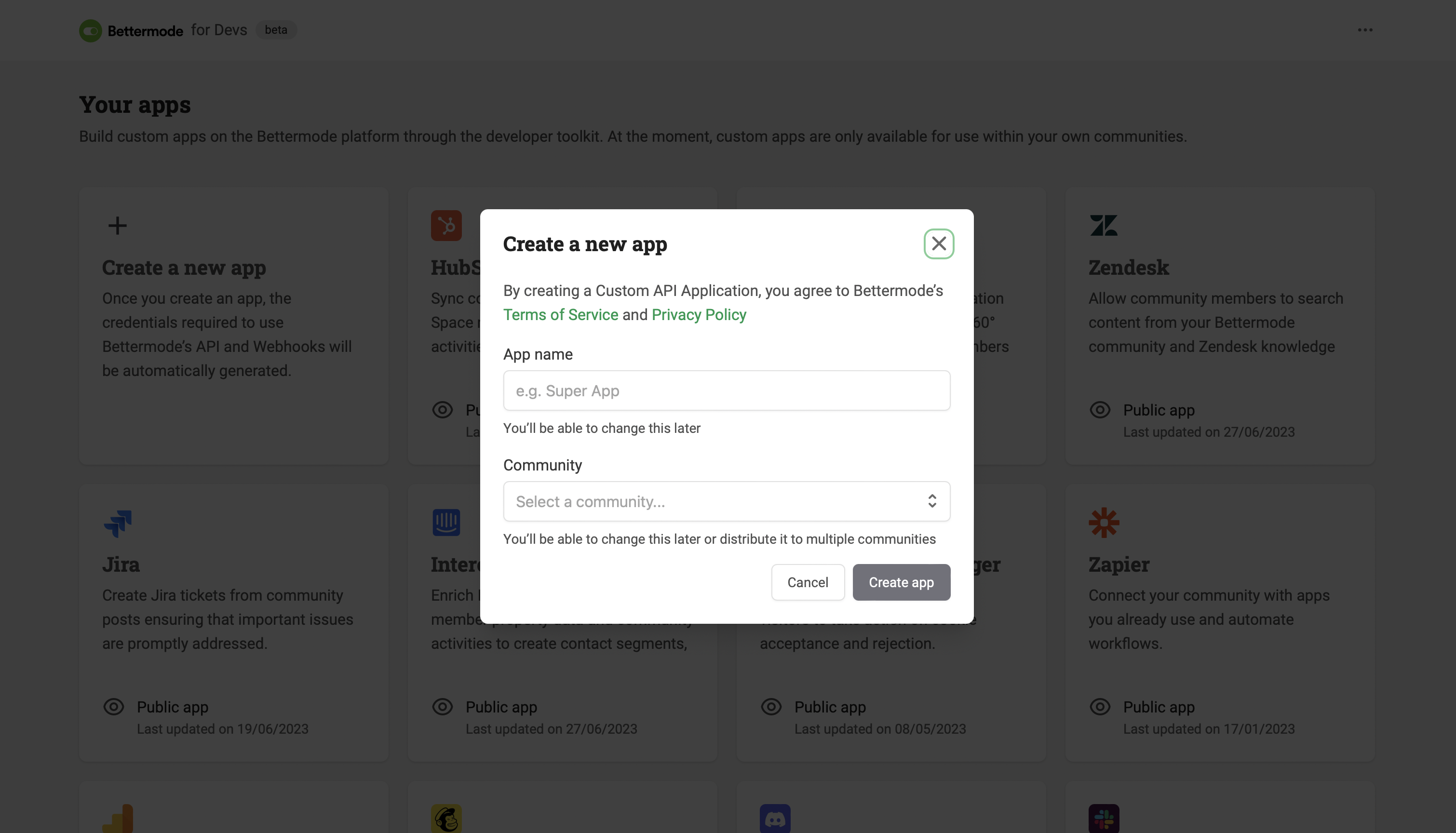Screen dimensions: 1456x833
Task: Click the Create app button
Action: coord(901,582)
